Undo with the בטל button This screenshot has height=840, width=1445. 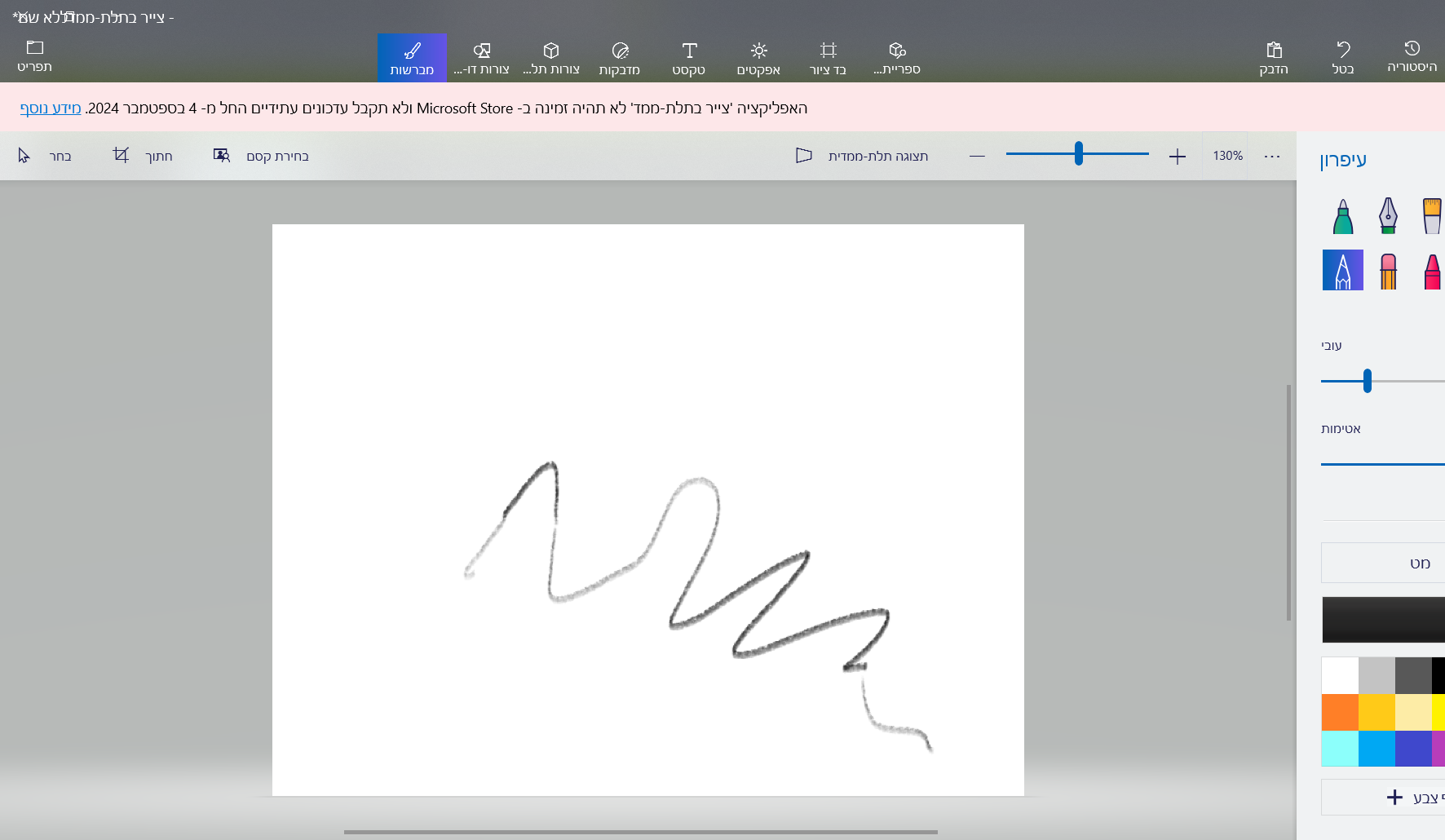(1343, 58)
